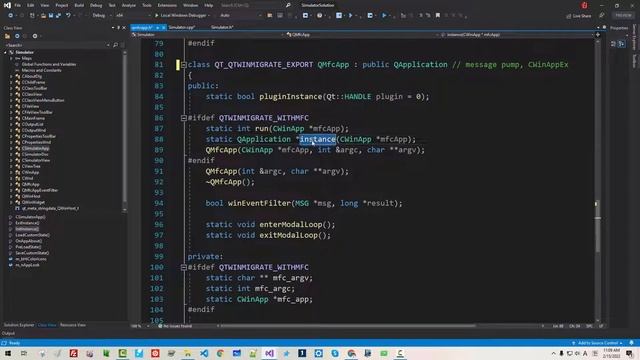Select Macros and Constants item
The height and width of the screenshot is (360, 640).
(41, 70)
